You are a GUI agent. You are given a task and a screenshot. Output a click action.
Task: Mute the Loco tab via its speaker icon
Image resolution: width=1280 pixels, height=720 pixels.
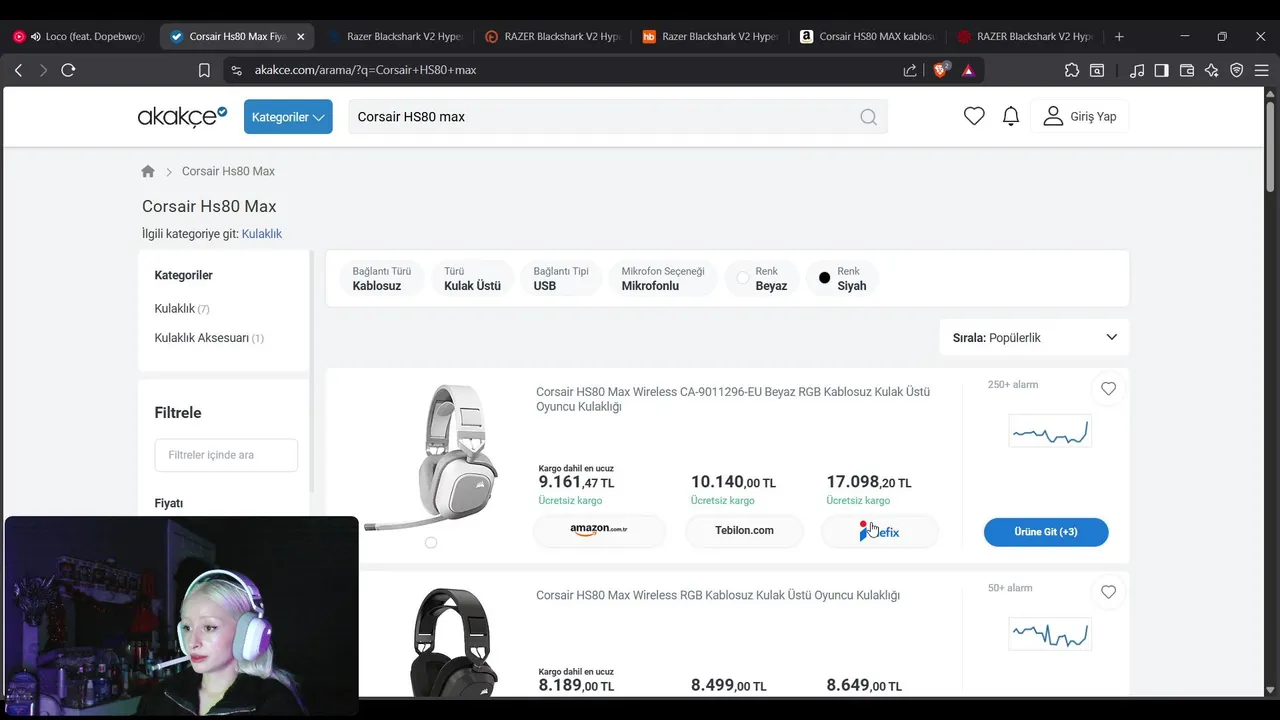point(36,36)
